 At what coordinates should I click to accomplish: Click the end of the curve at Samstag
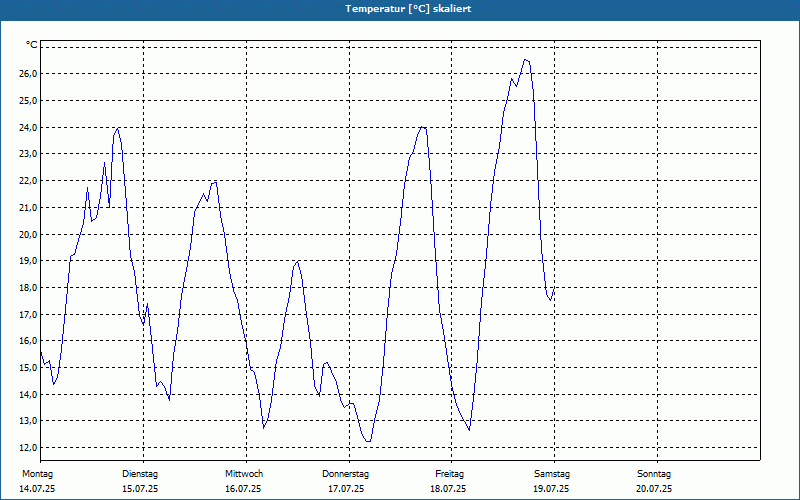[554, 288]
